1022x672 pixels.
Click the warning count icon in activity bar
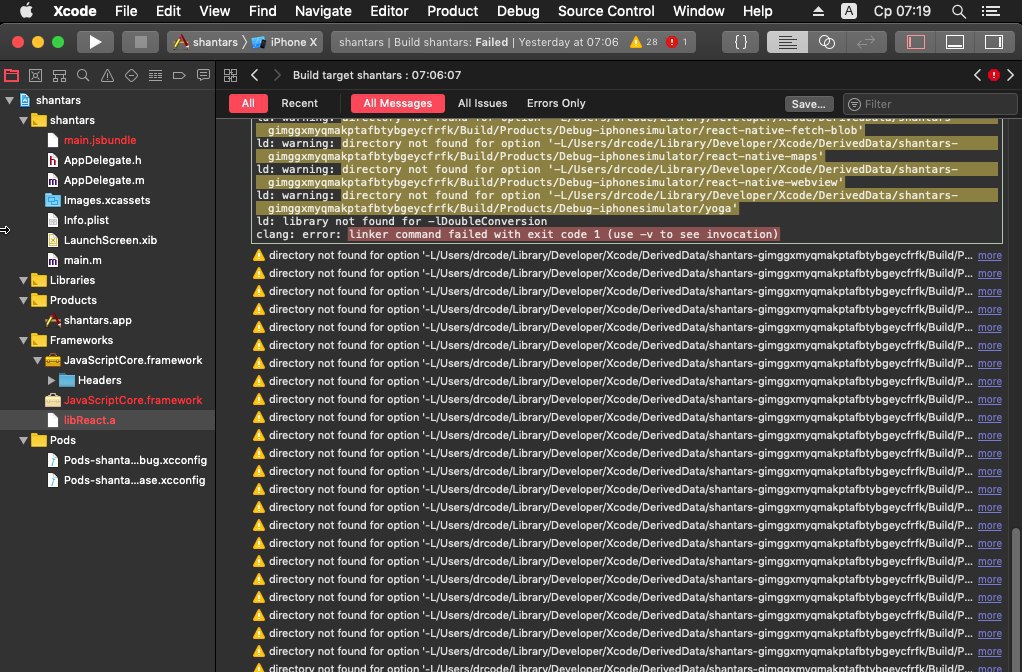(x=635, y=42)
